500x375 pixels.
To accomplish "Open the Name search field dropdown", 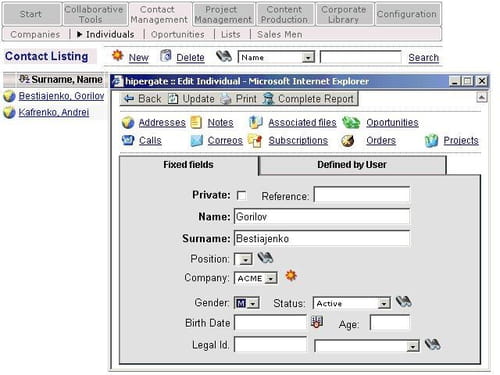I will [x=276, y=57].
